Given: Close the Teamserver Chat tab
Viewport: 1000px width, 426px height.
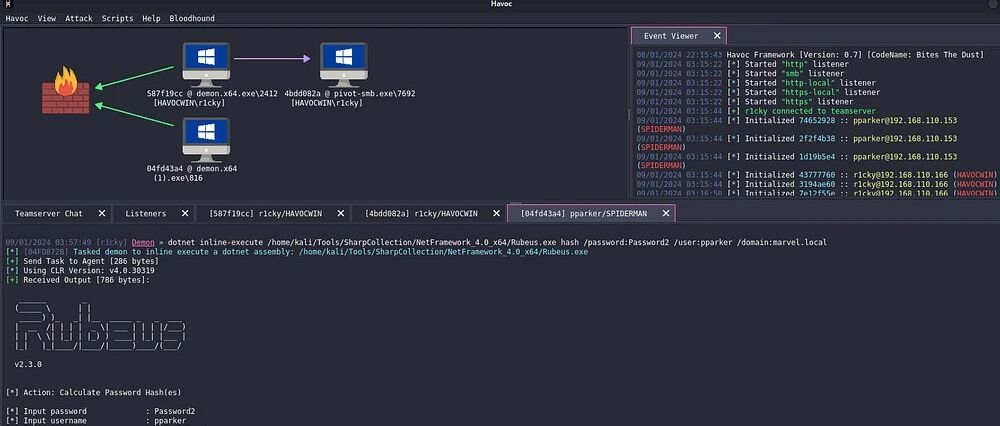Looking at the screenshot, I should point(101,214).
